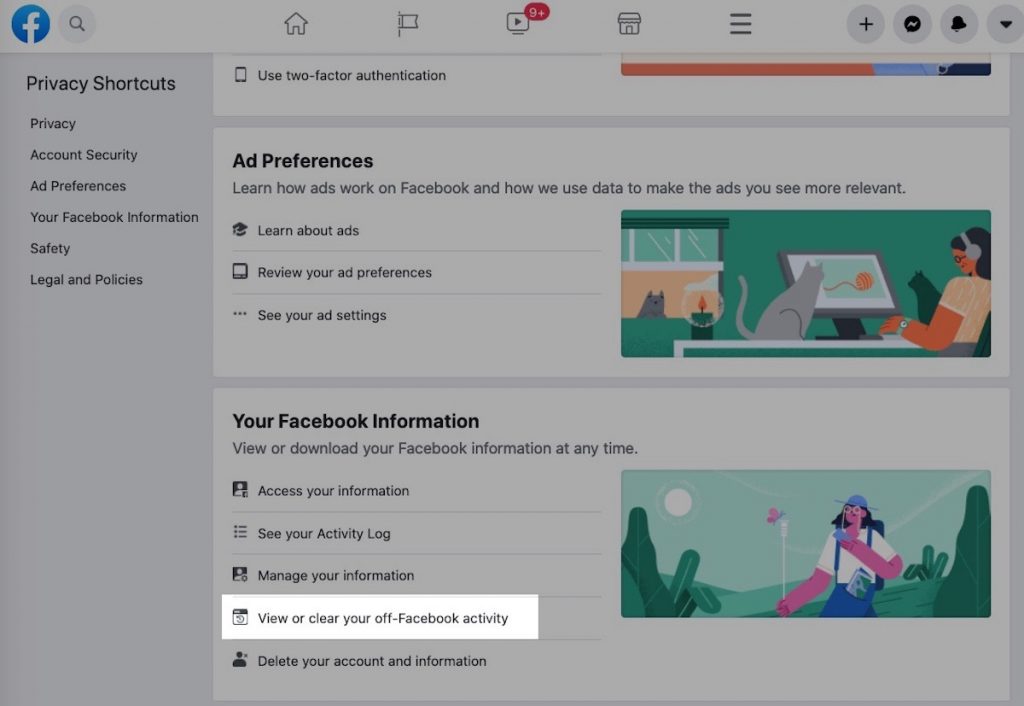Click the Search magnifier icon
The image size is (1024, 706).
point(77,24)
